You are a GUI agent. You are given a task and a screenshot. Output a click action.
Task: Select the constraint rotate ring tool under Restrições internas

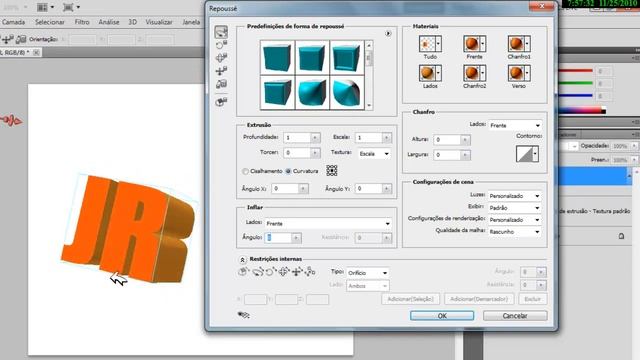coord(257,271)
